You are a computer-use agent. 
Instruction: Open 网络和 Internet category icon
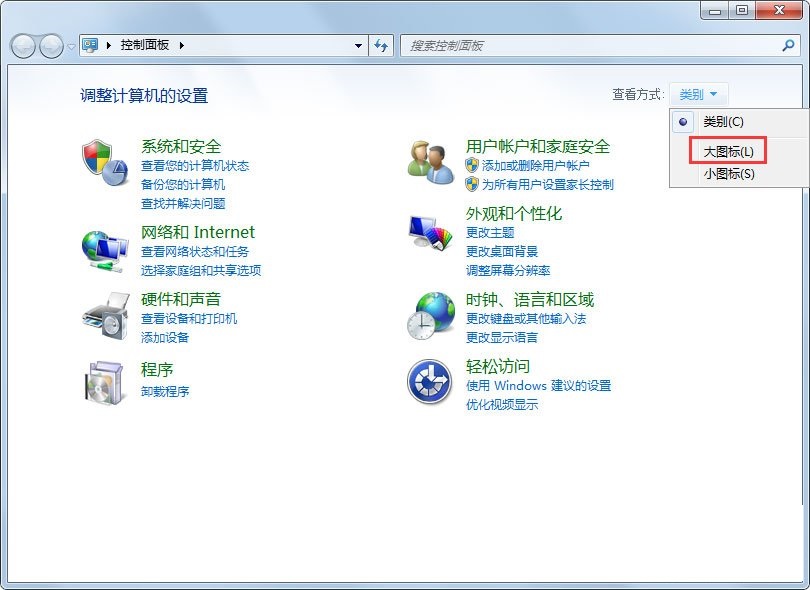(103, 247)
